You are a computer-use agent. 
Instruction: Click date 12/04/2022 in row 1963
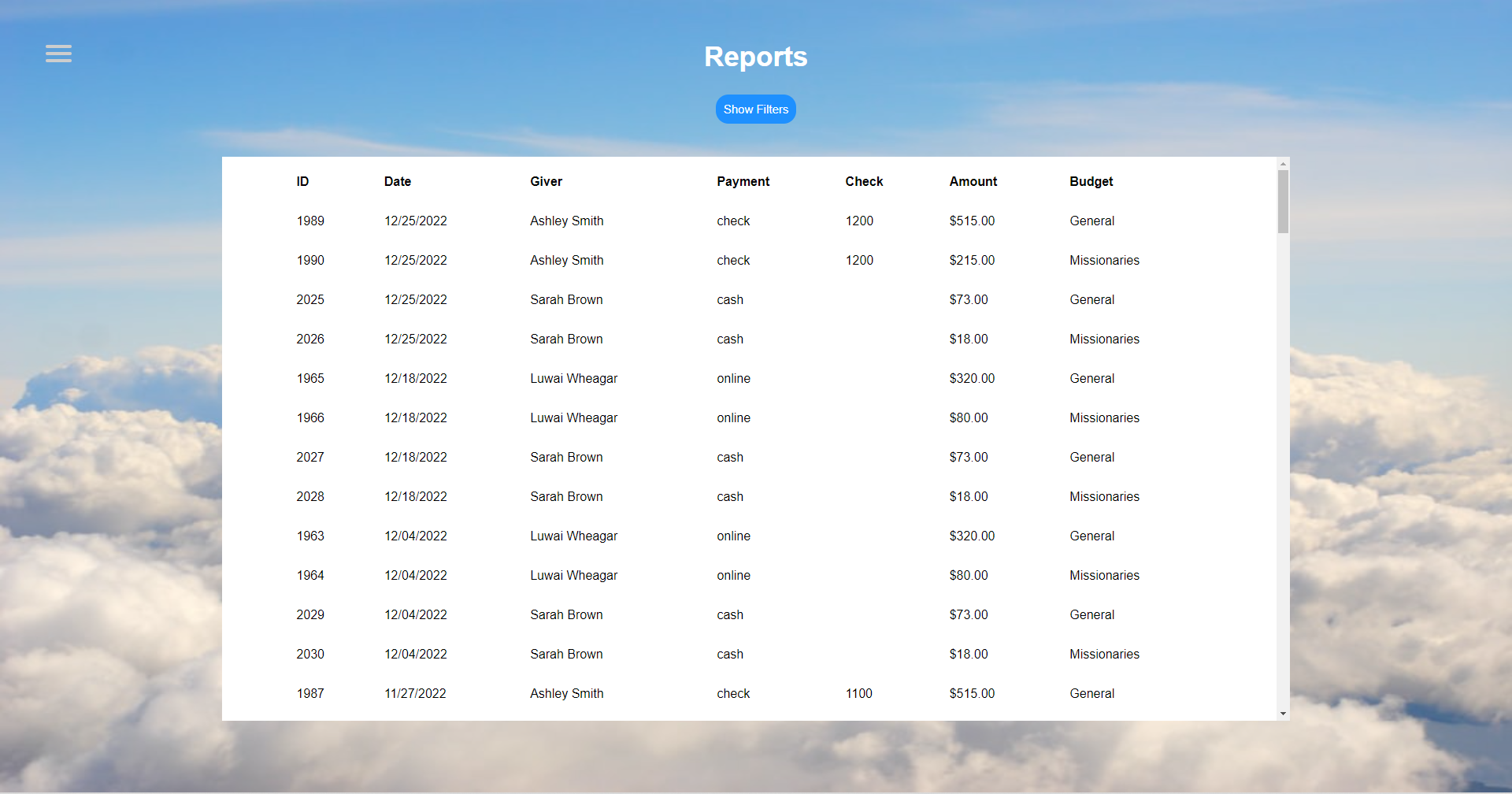[415, 536]
